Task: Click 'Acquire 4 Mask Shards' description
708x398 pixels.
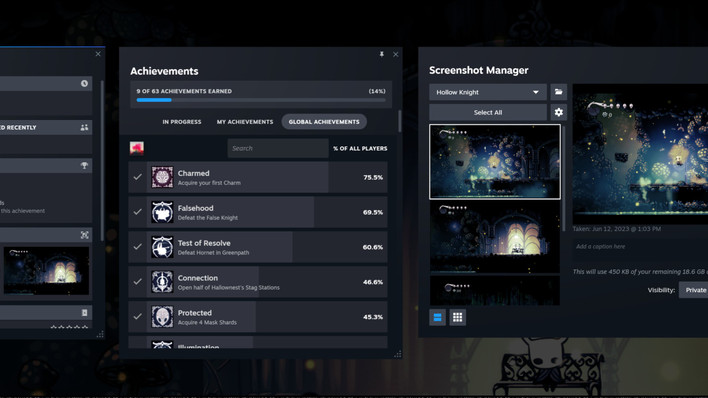Action: coord(207,323)
